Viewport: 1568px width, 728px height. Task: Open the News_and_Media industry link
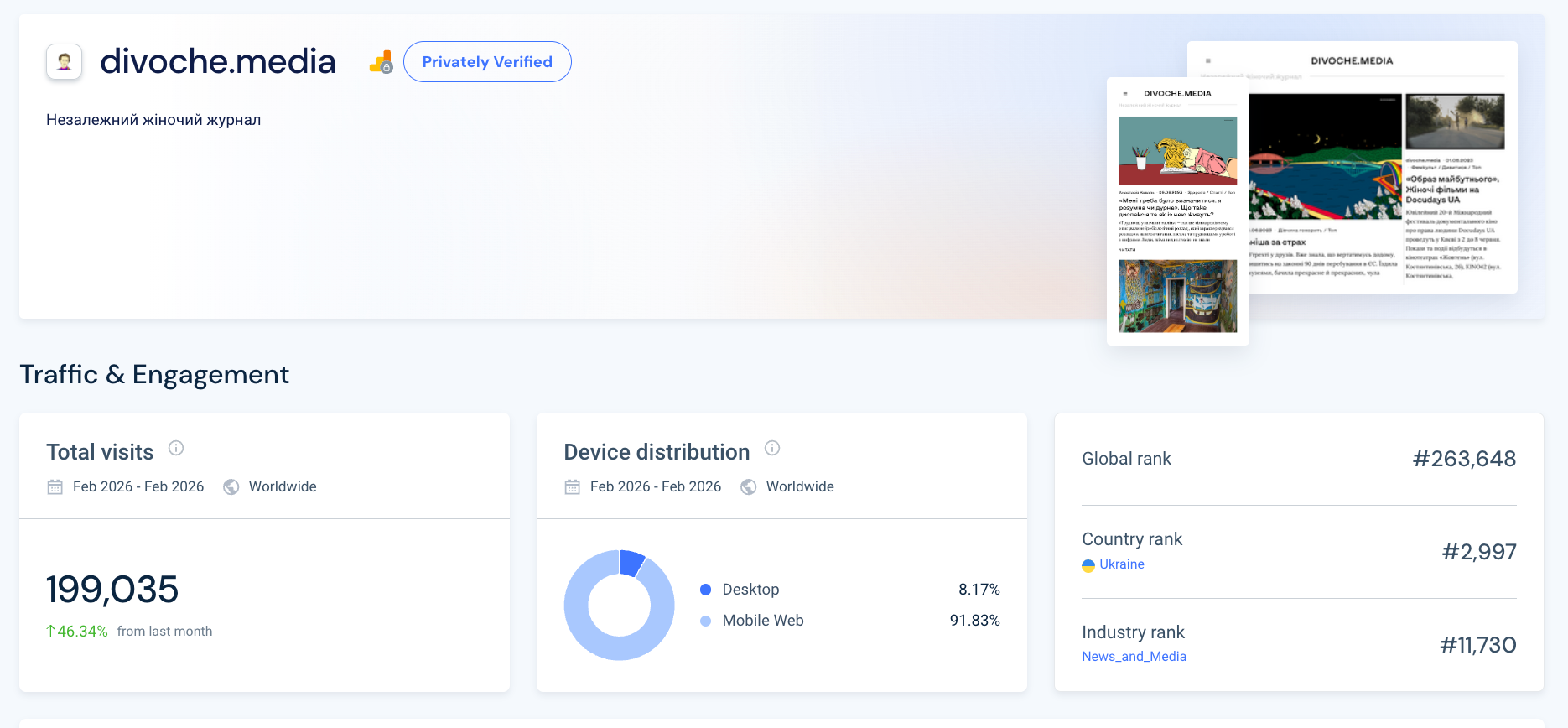click(1134, 657)
